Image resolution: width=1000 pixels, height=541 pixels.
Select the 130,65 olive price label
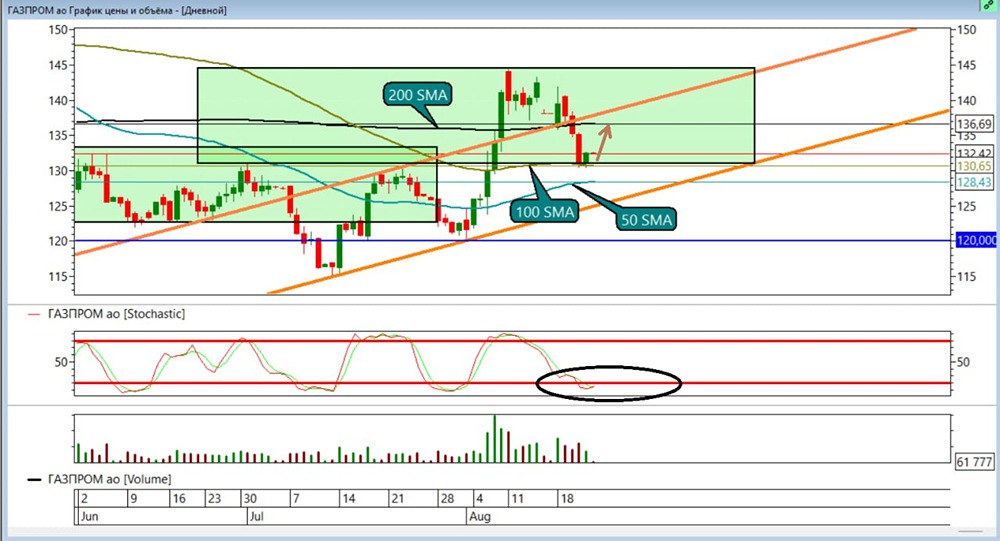point(974,166)
